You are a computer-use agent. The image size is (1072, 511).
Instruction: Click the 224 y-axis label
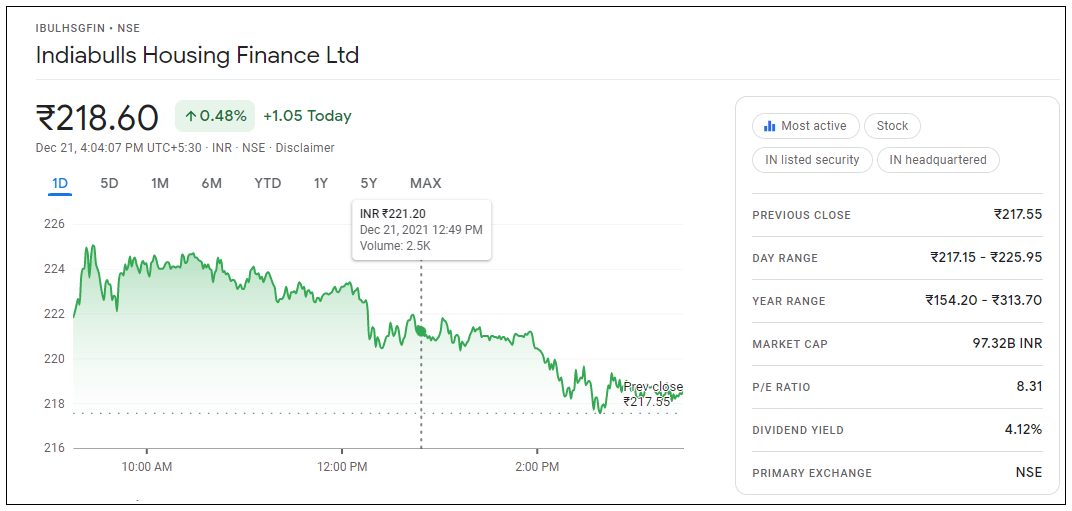tap(55, 270)
